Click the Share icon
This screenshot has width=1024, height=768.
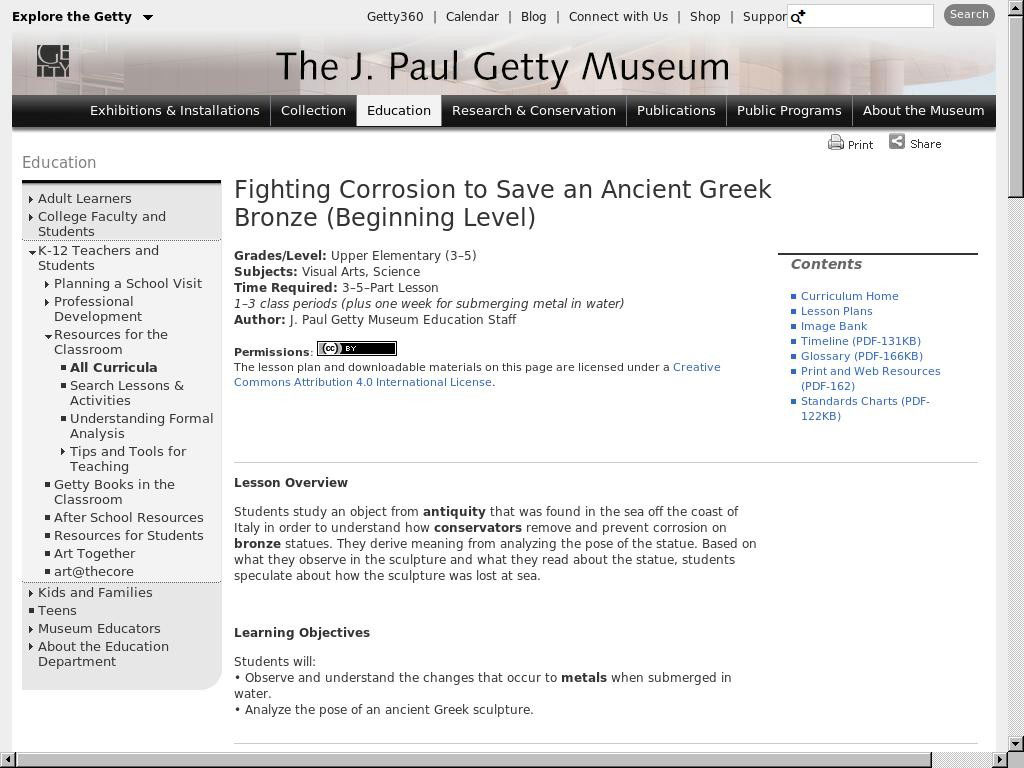pyautogui.click(x=897, y=142)
